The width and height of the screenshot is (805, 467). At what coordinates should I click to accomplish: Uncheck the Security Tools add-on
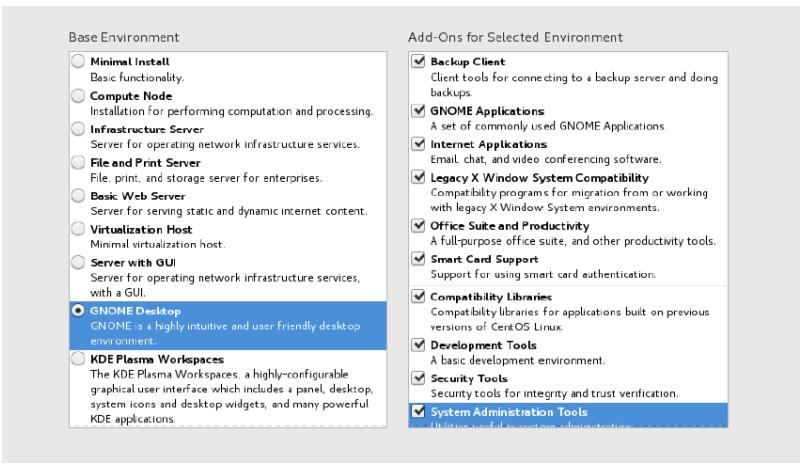[x=419, y=378]
